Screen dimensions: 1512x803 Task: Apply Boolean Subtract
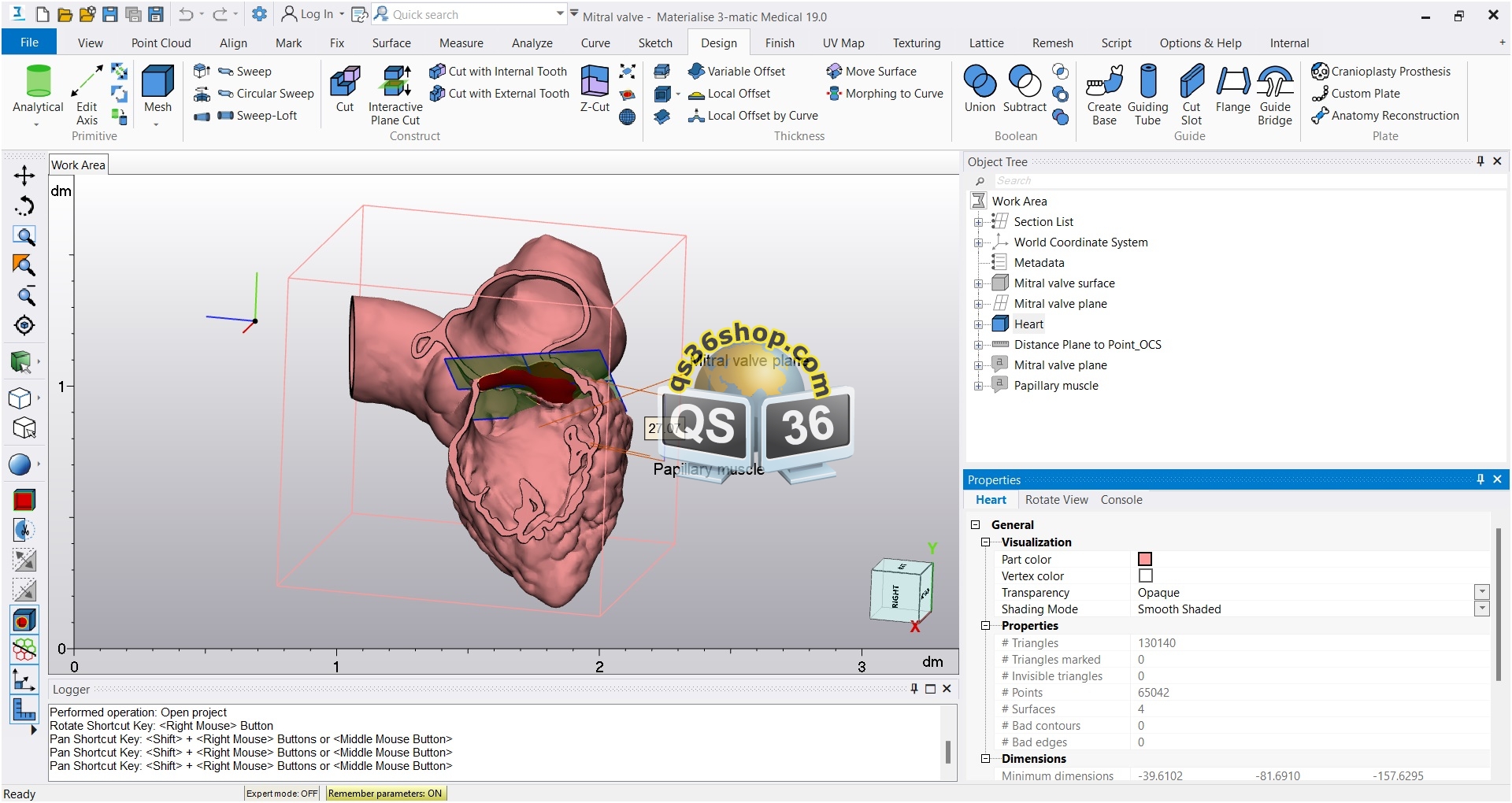coord(1025,89)
